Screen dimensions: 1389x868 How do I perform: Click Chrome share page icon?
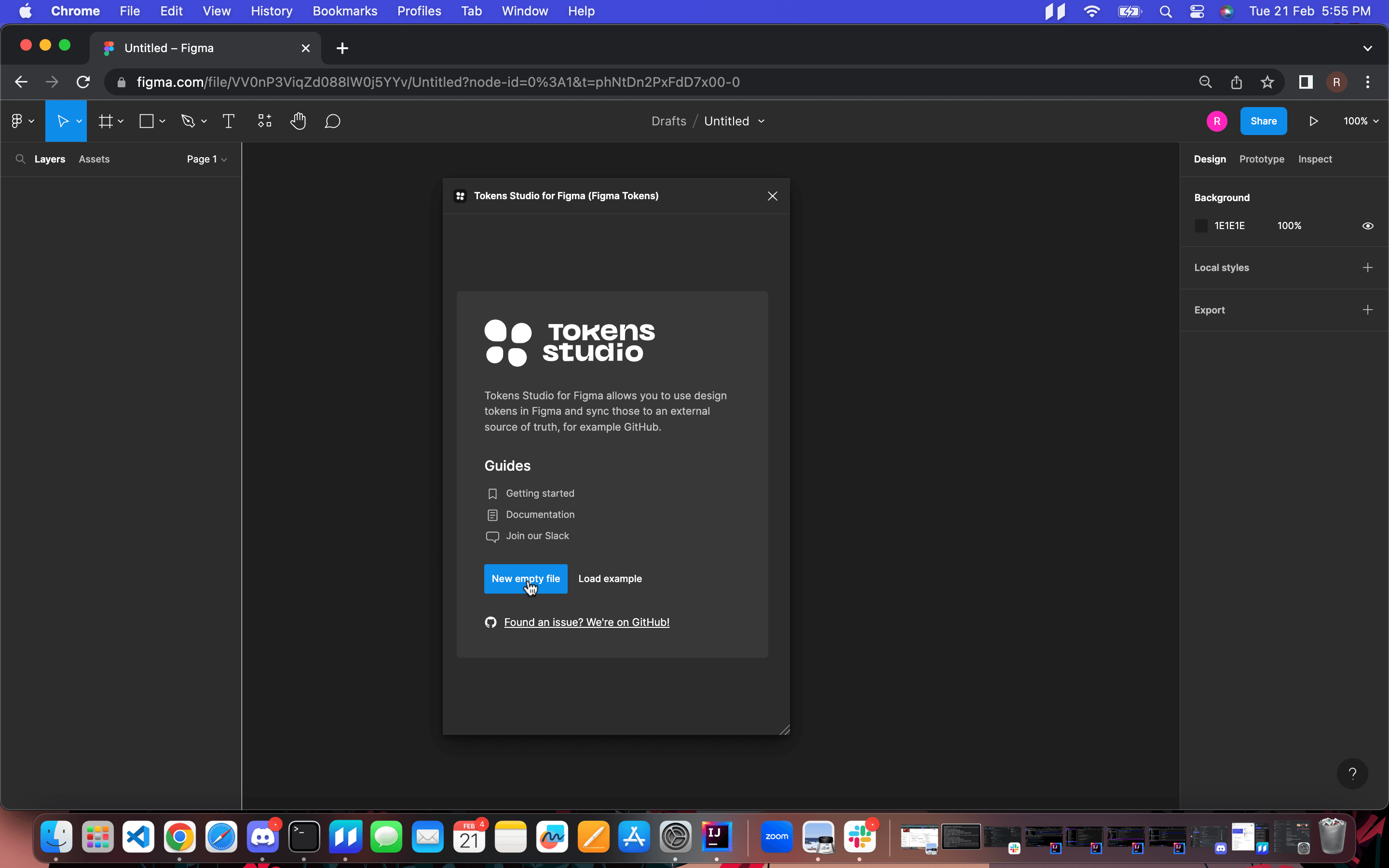click(x=1236, y=82)
